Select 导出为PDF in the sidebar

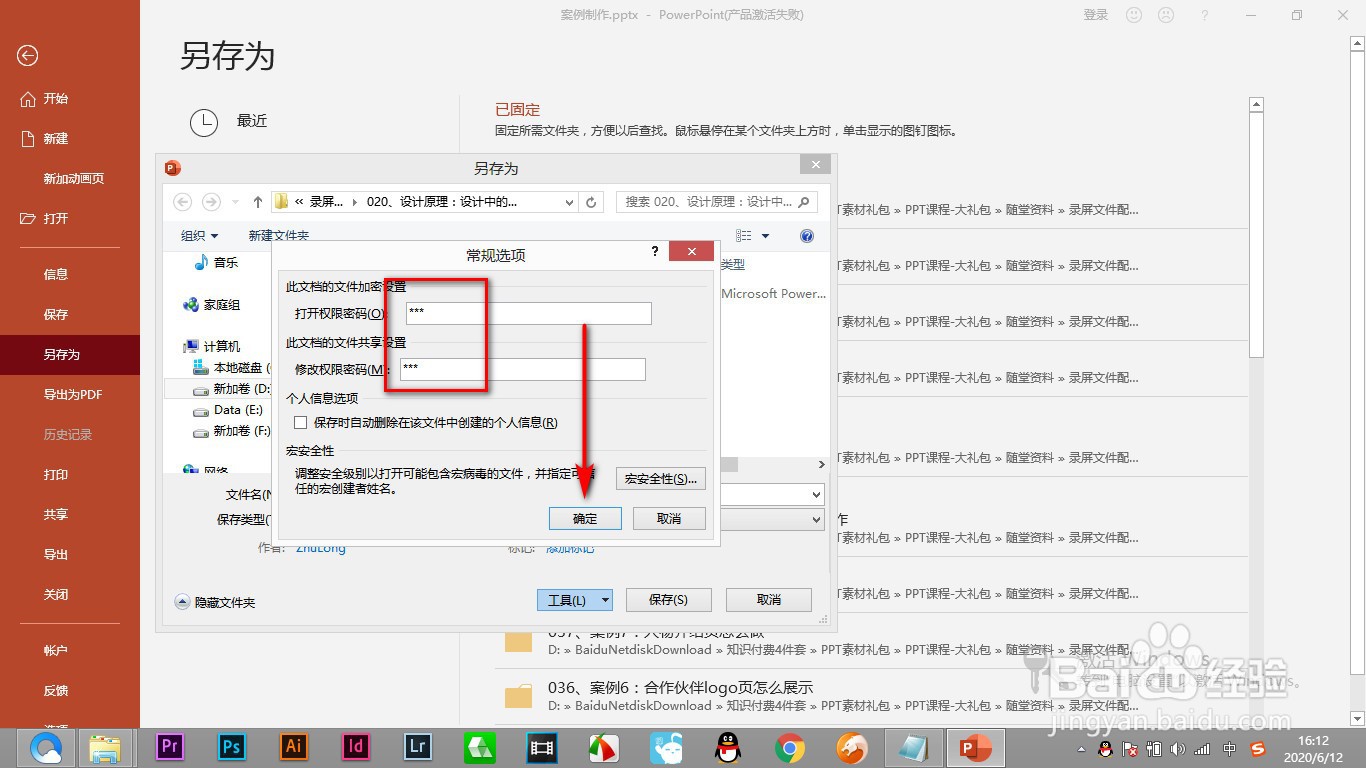73,395
